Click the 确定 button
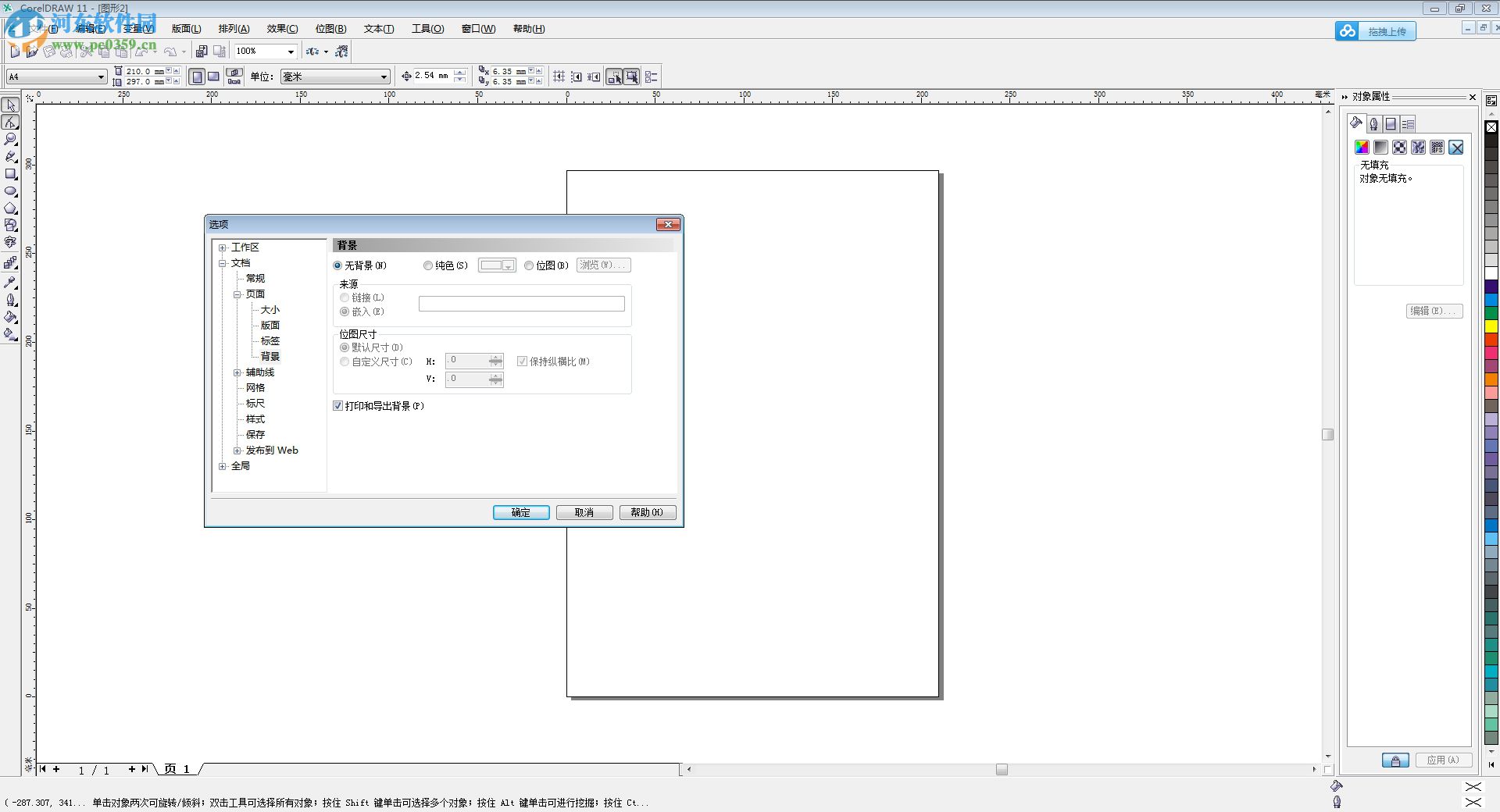 point(520,513)
